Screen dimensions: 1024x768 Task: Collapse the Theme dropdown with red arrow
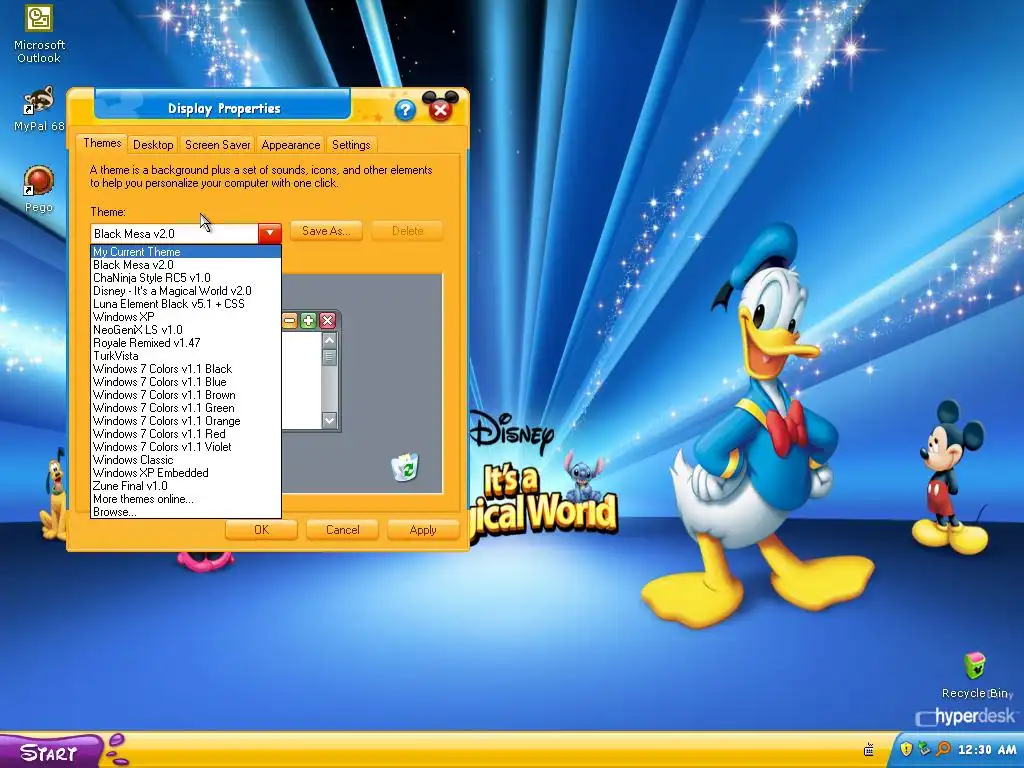coord(270,233)
